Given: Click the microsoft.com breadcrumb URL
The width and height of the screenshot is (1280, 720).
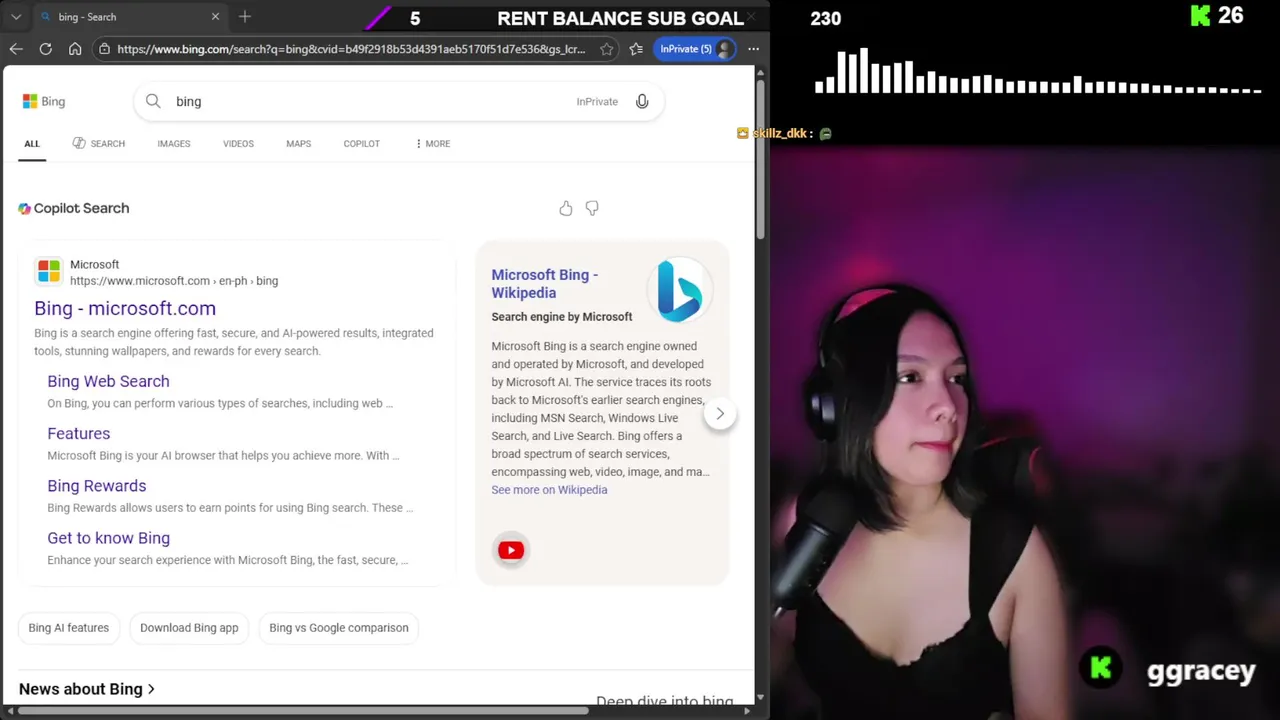Looking at the screenshot, I should click(x=174, y=281).
